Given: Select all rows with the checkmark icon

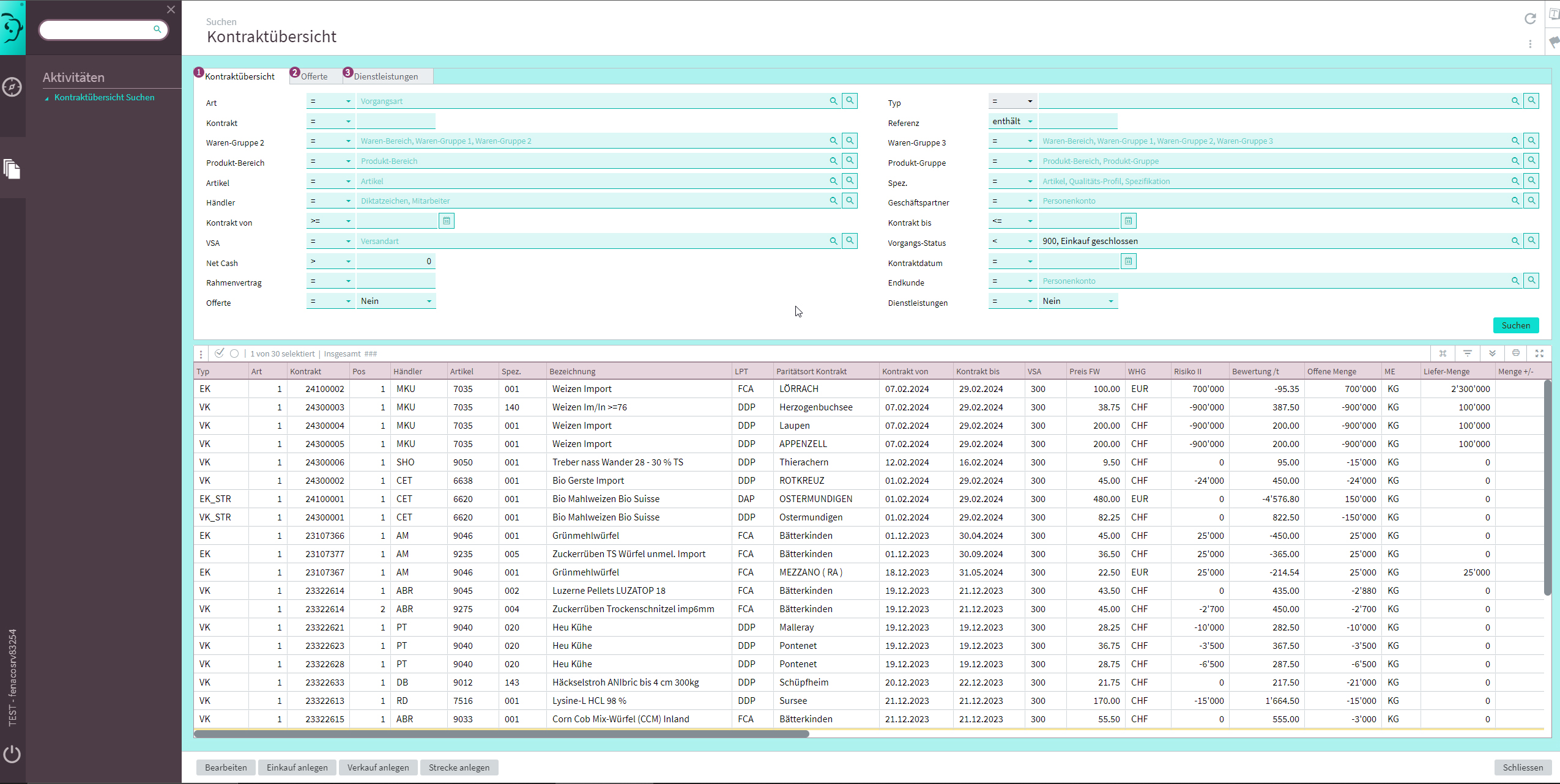Looking at the screenshot, I should tap(219, 353).
